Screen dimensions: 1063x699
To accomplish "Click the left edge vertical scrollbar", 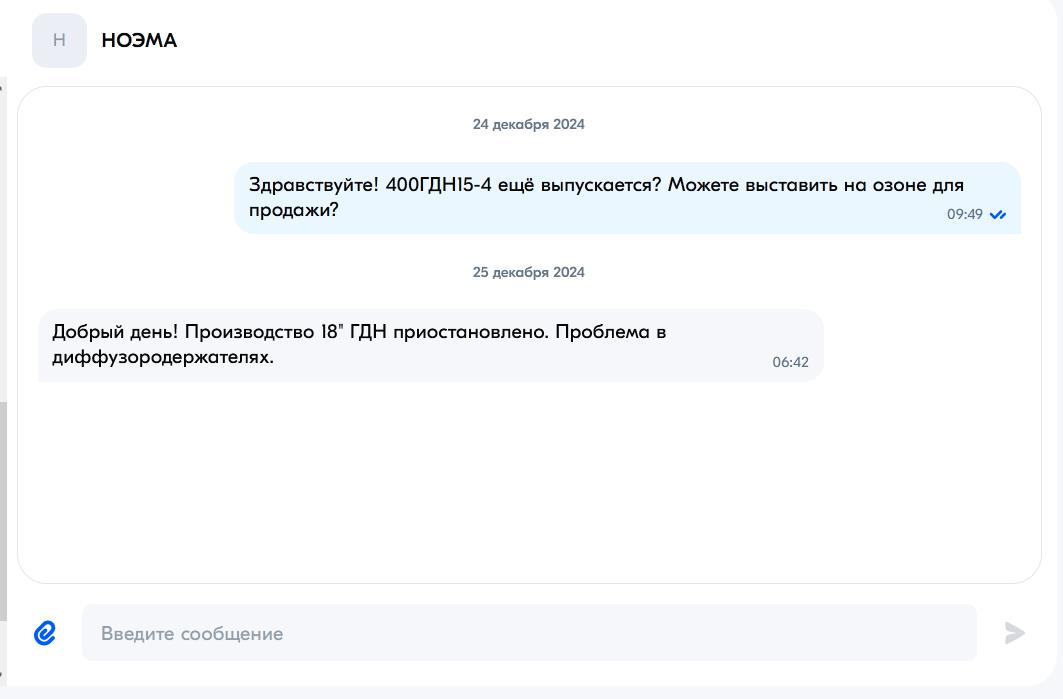I will pyautogui.click(x=3, y=511).
